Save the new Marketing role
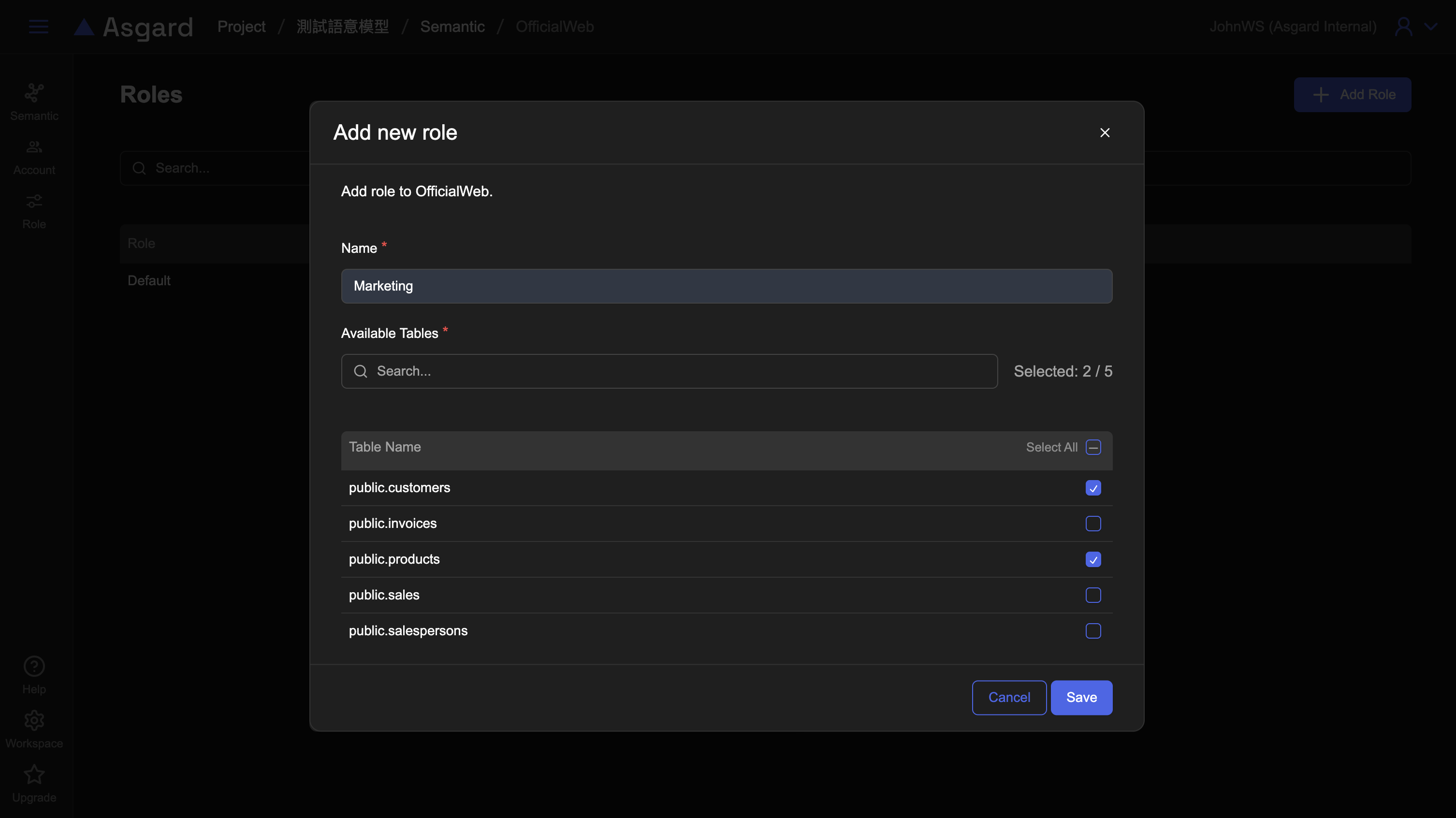 coord(1081,698)
